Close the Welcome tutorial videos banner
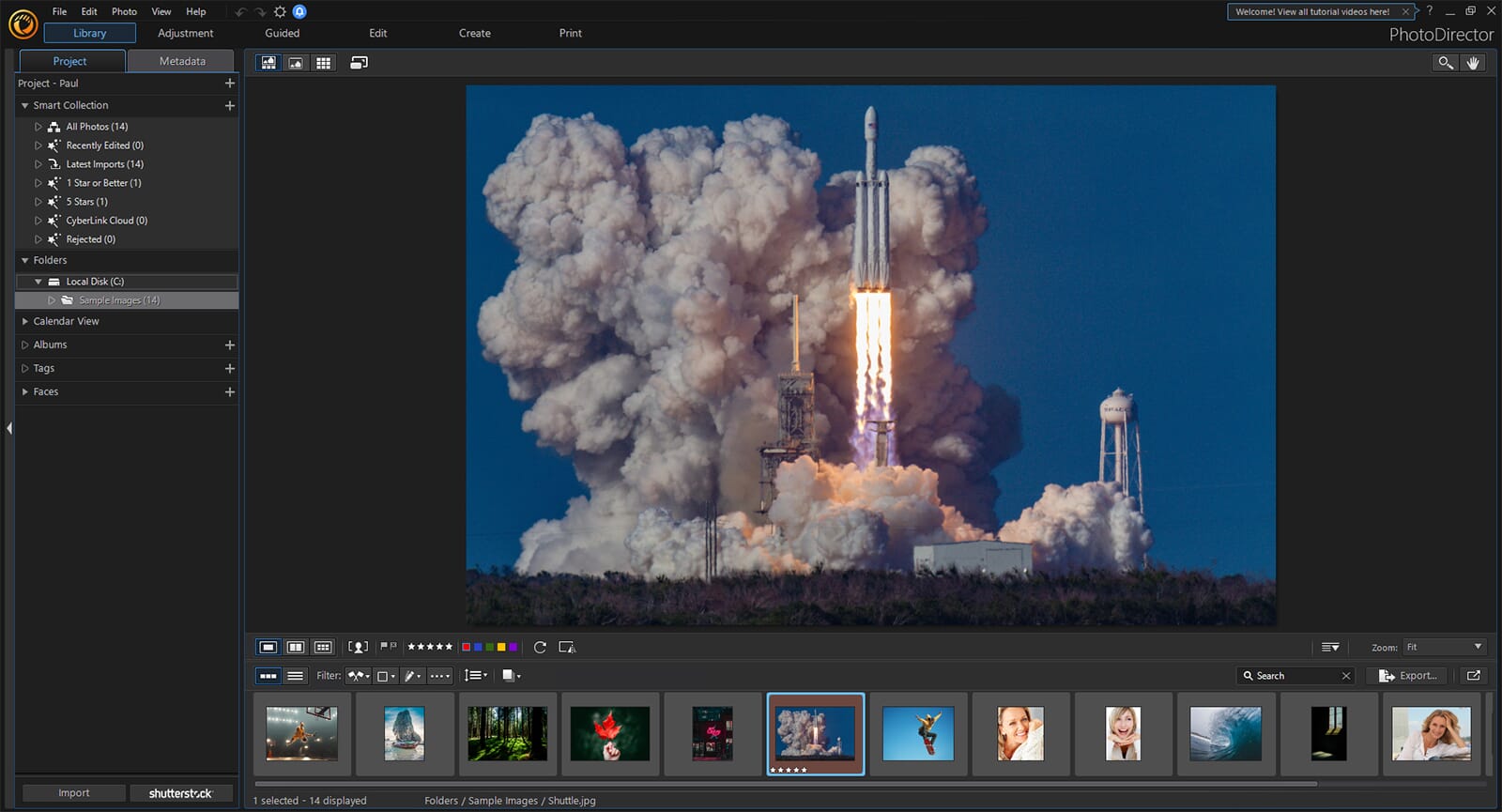Viewport: 1502px width, 812px height. pyautogui.click(x=1405, y=12)
